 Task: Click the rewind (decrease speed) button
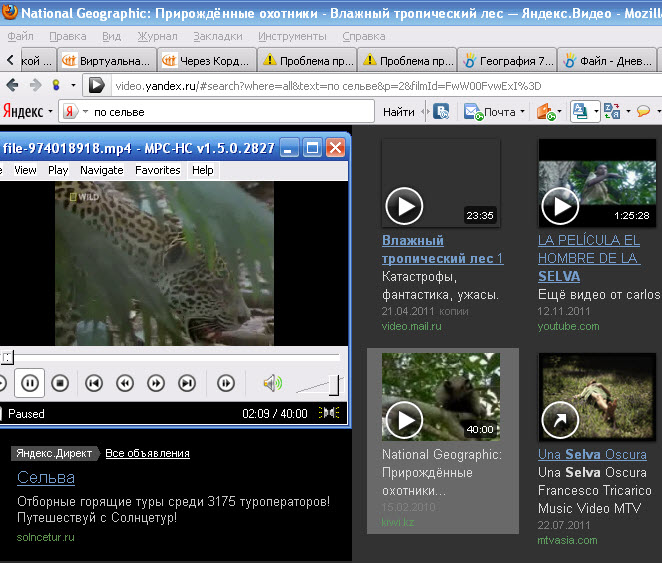(125, 383)
